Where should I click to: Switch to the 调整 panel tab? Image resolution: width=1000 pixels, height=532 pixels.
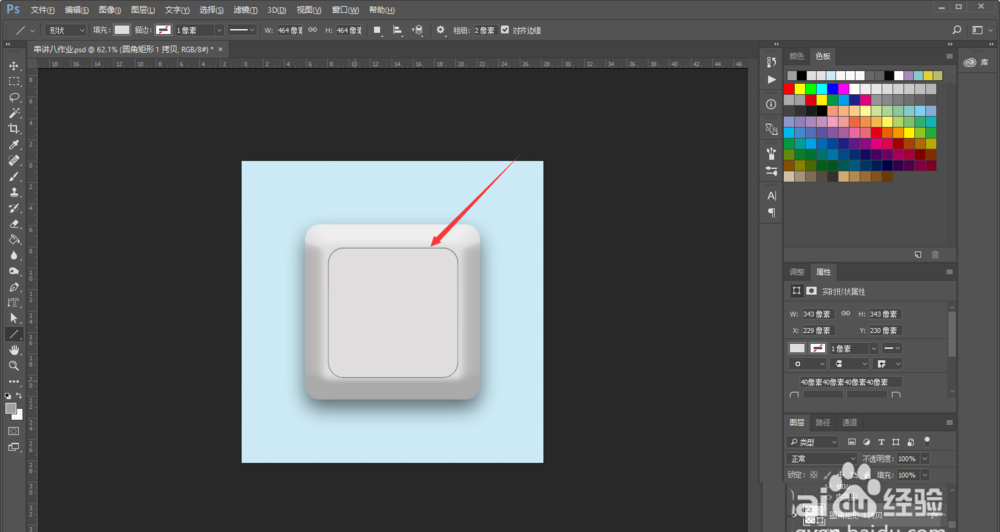(797, 271)
